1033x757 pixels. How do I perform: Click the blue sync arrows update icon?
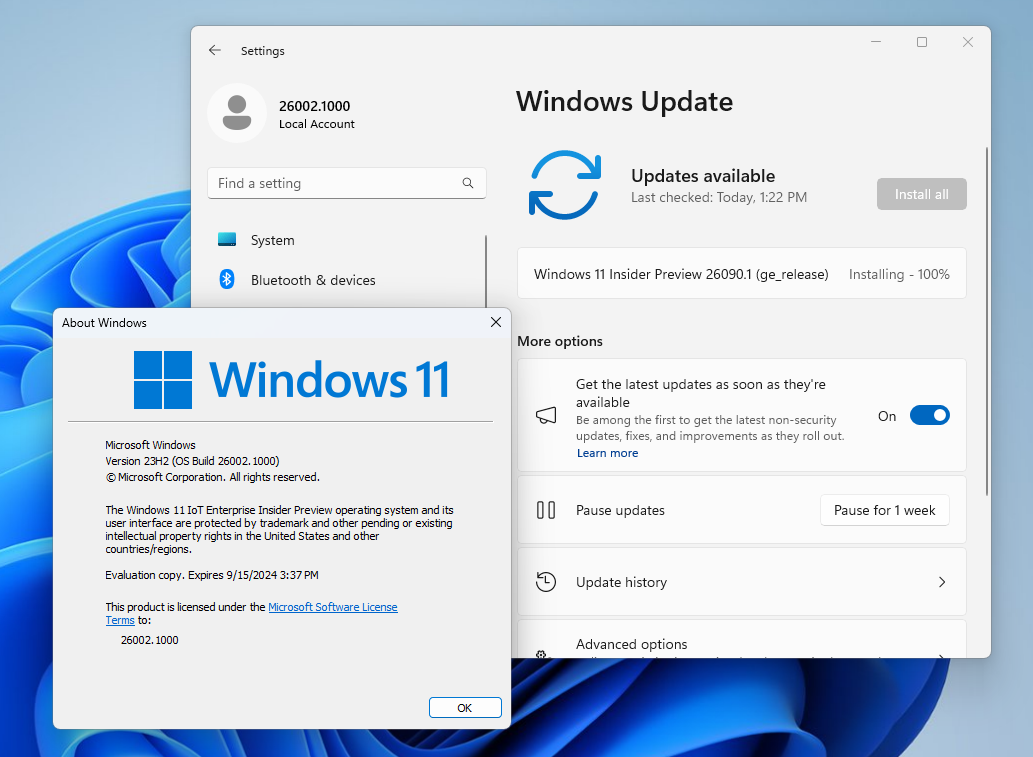coord(565,185)
